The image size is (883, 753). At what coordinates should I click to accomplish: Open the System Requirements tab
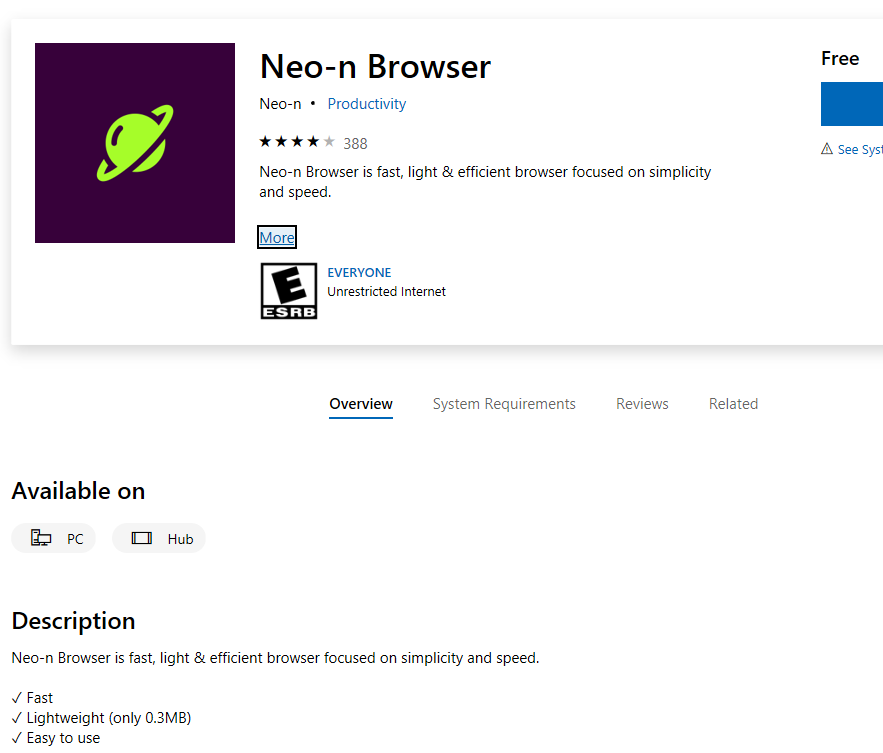pos(504,404)
